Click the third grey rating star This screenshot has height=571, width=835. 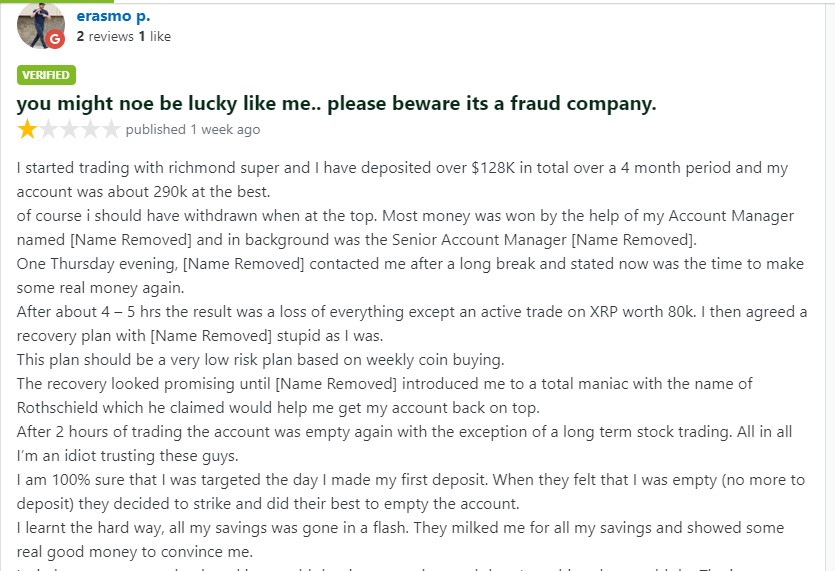tap(69, 129)
